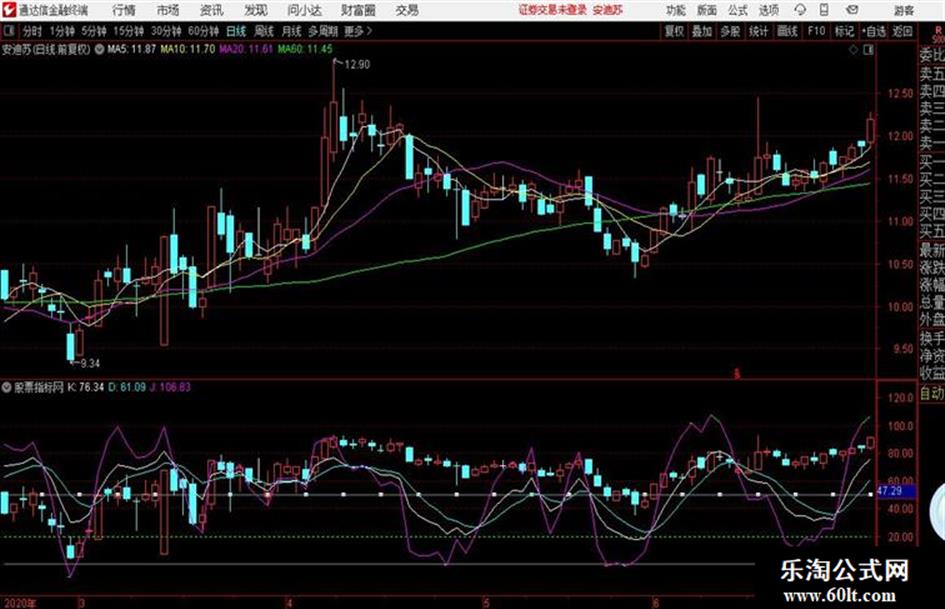This screenshot has width=945, height=609.
Task: Open the 行情 menu
Action: click(124, 10)
